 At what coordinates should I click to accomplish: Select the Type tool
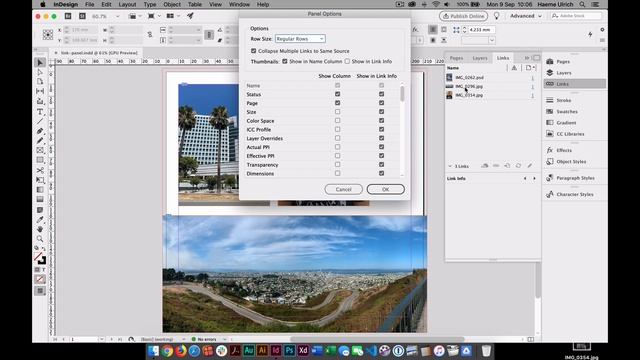40,111
